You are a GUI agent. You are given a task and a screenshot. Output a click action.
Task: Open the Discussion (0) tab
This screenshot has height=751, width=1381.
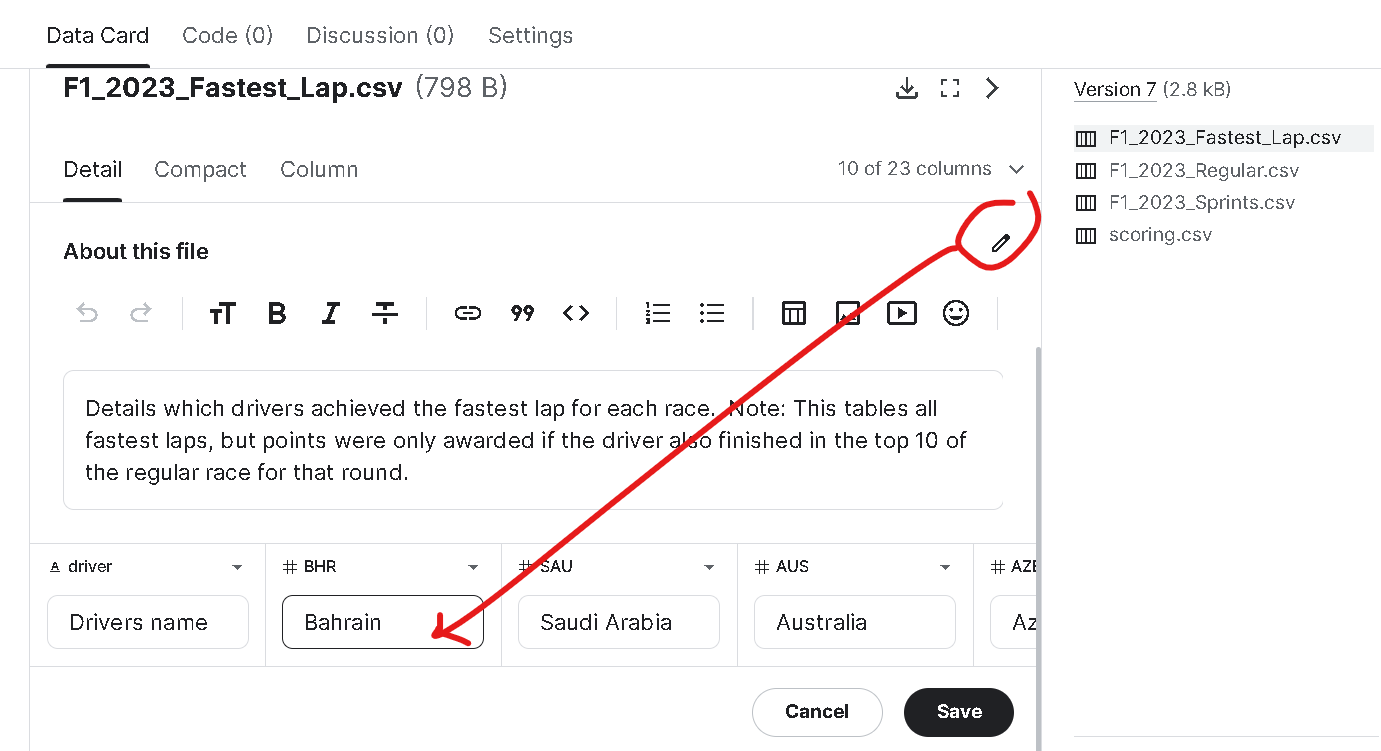click(x=380, y=35)
